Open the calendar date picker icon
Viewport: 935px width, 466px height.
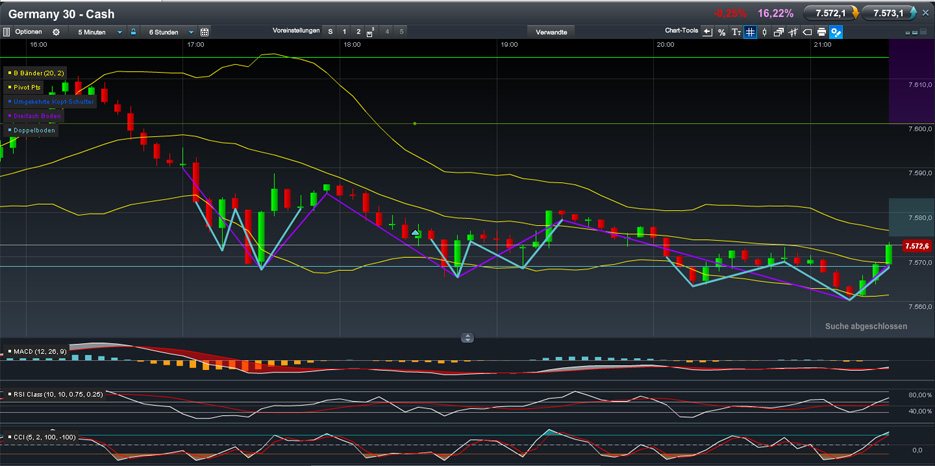(x=205, y=32)
